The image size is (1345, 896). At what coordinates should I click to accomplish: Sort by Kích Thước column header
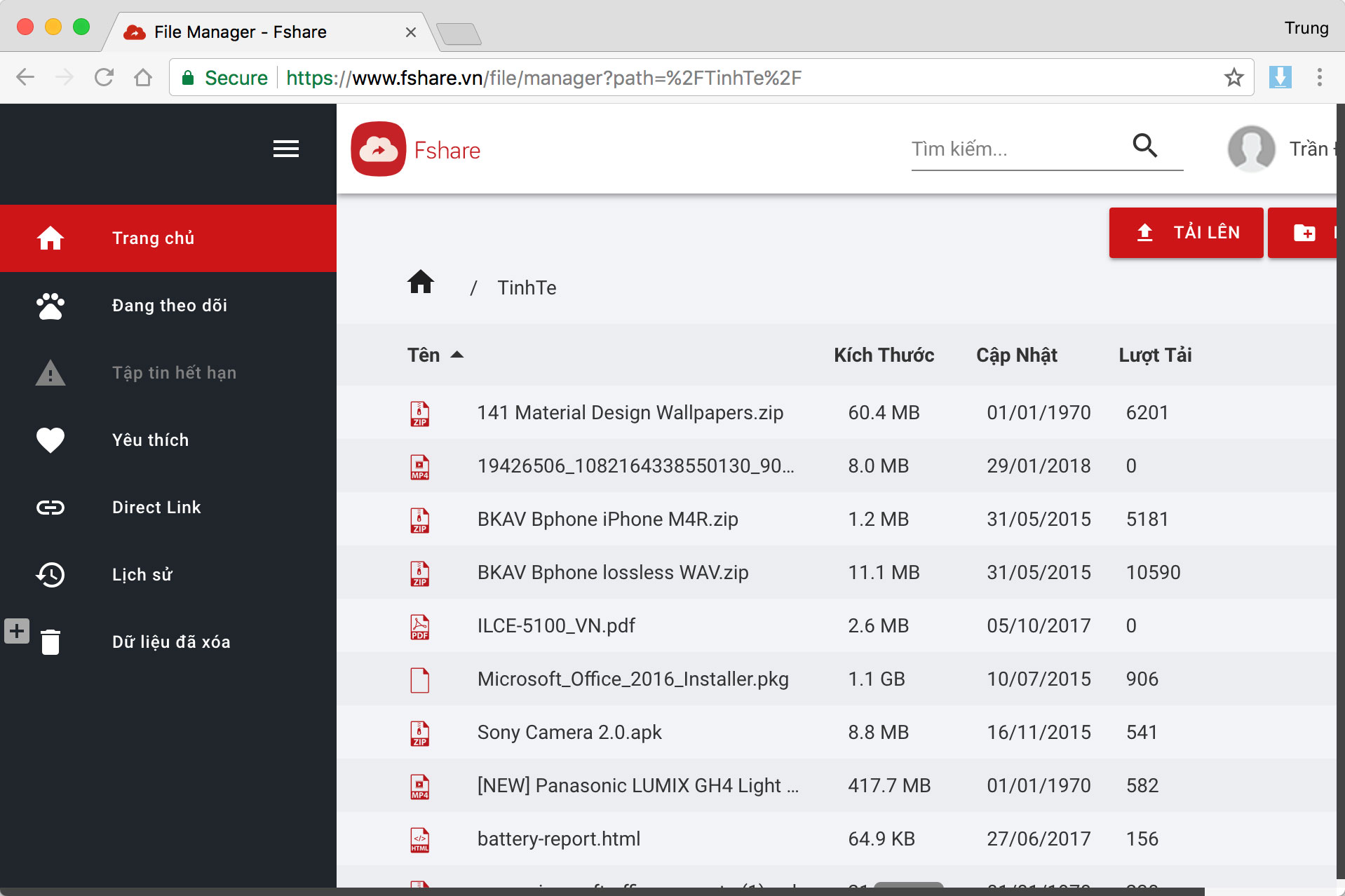(x=884, y=355)
